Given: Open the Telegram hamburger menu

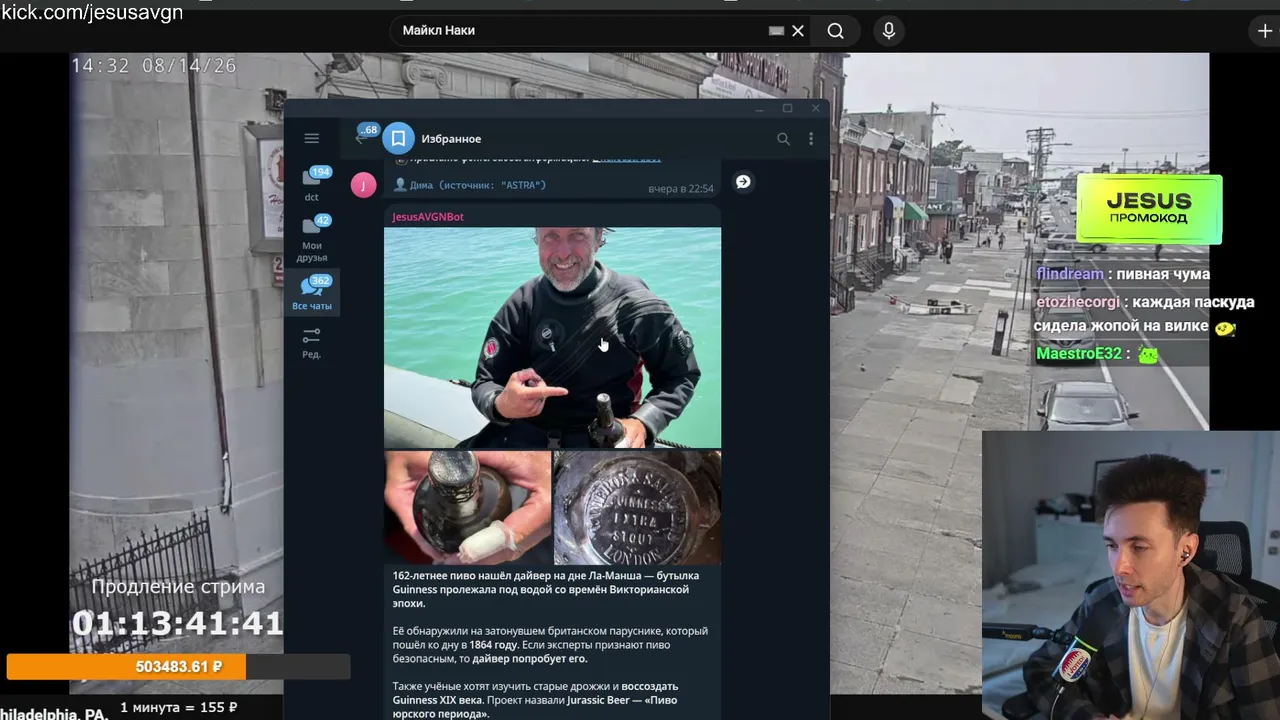Looking at the screenshot, I should (311, 139).
